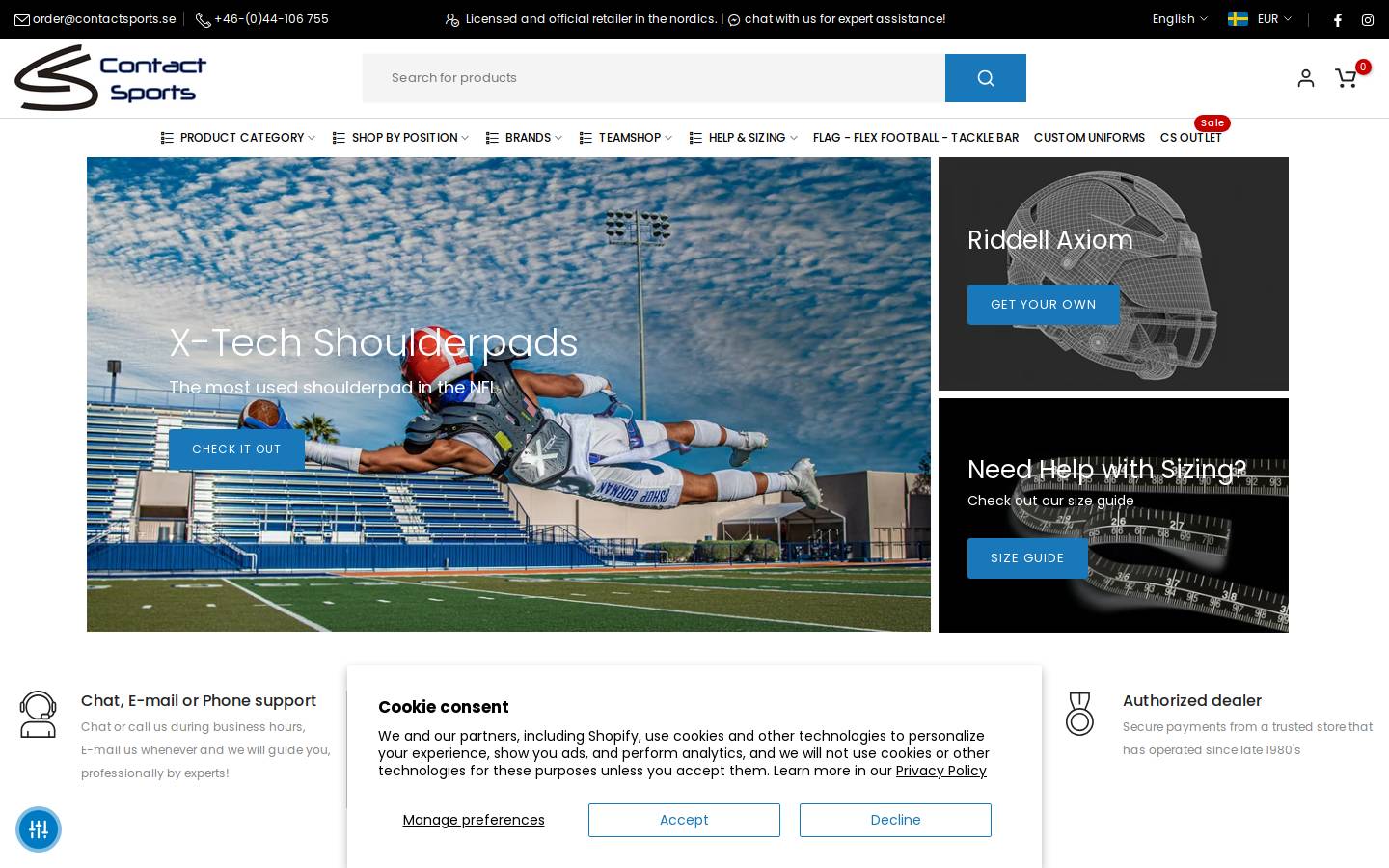Open the blue accessibility settings button
The width and height of the screenshot is (1389, 868).
click(x=39, y=829)
